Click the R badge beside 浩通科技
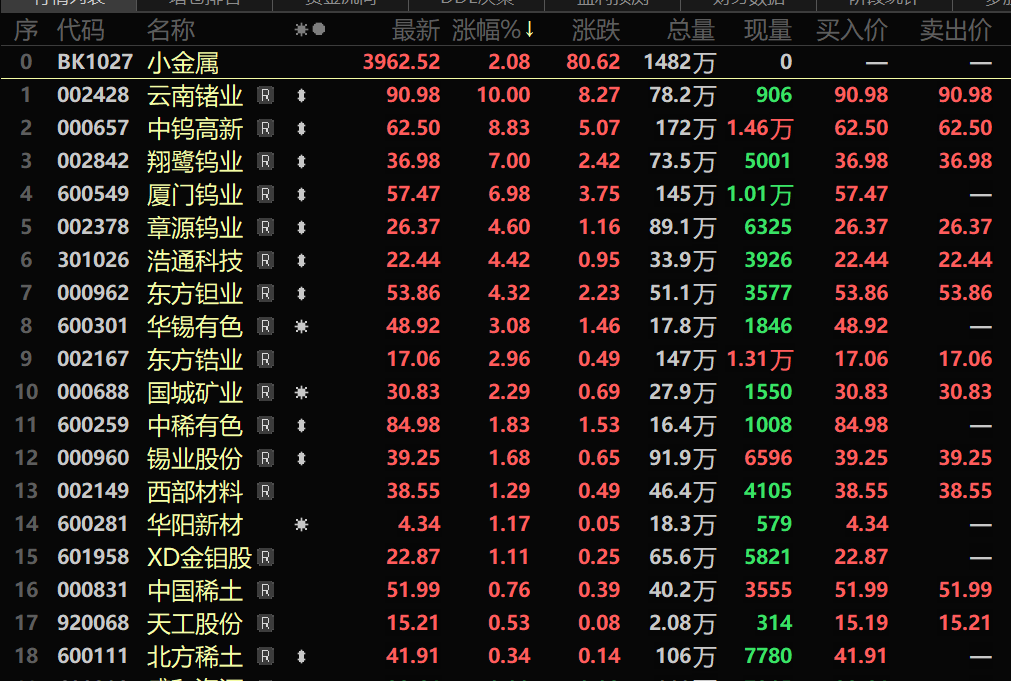The height and width of the screenshot is (681, 1011). pos(265,261)
